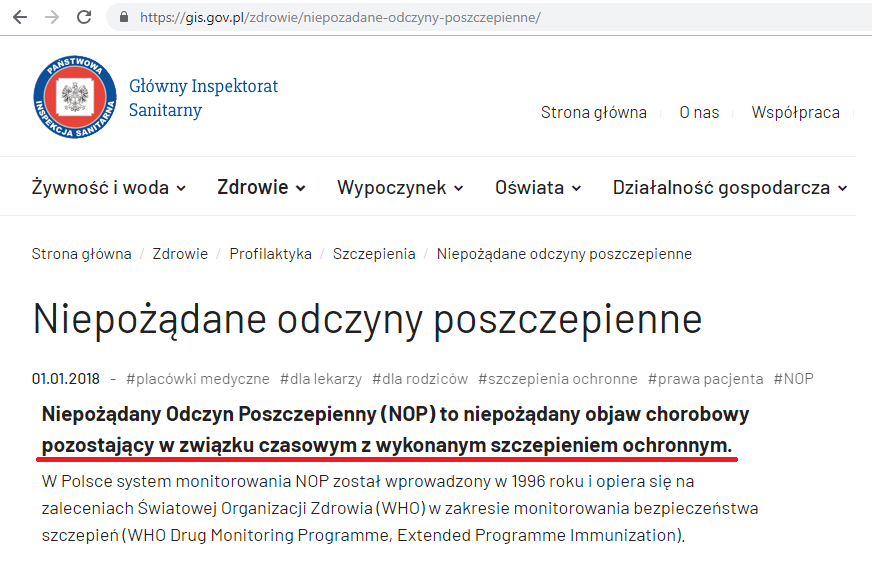The image size is (872, 561).
Task: Select the #szczepienia ochronne tag
Action: click(x=557, y=379)
